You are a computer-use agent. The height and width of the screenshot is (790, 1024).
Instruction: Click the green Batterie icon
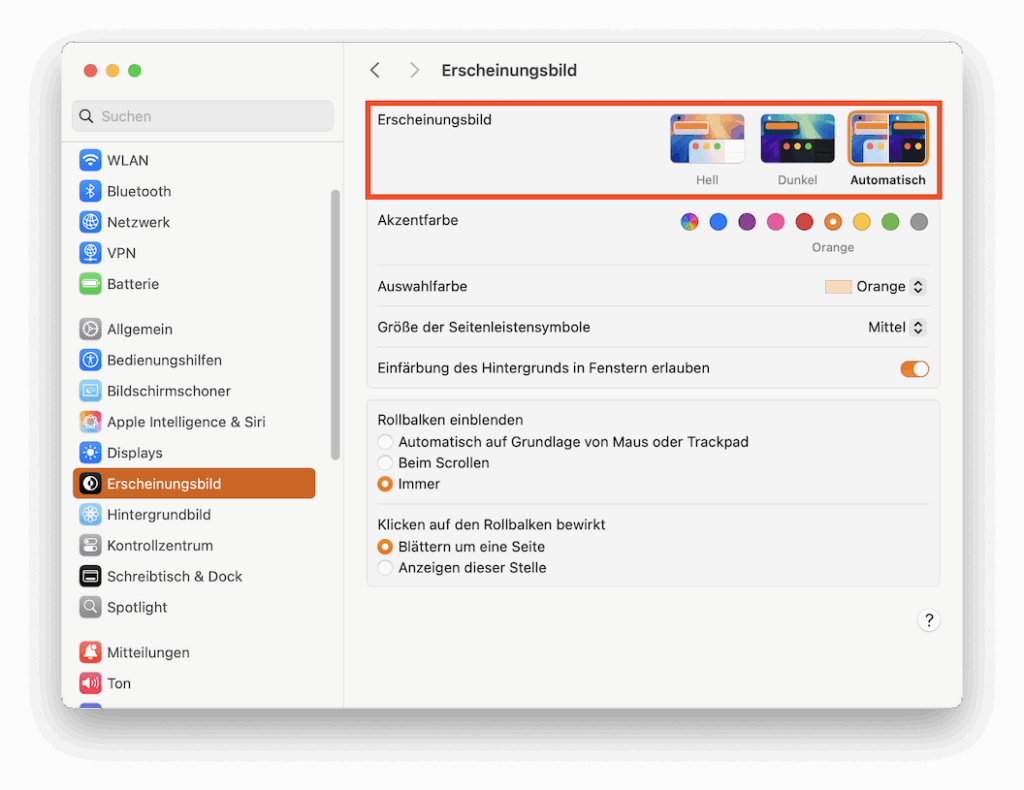click(x=90, y=284)
